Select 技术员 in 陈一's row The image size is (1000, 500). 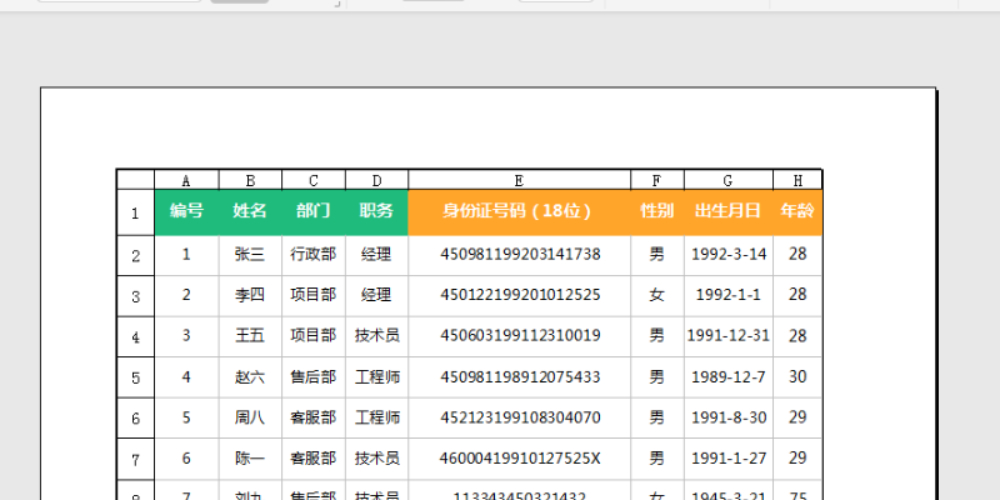click(376, 459)
